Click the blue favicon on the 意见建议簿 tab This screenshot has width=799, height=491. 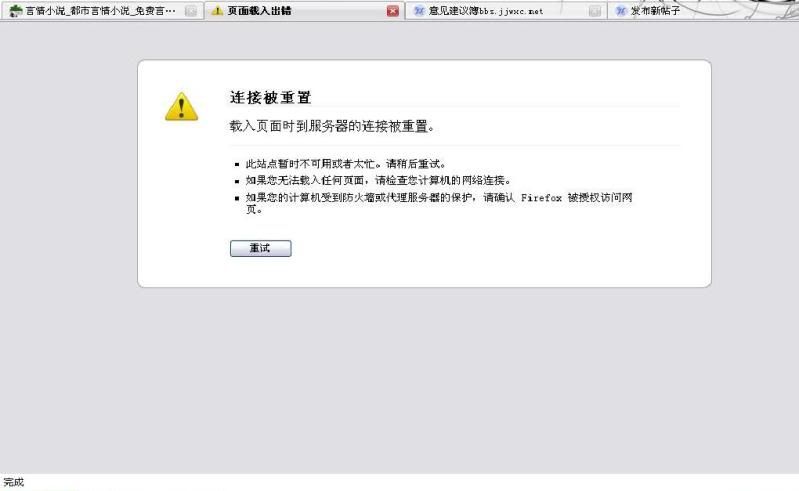419,11
